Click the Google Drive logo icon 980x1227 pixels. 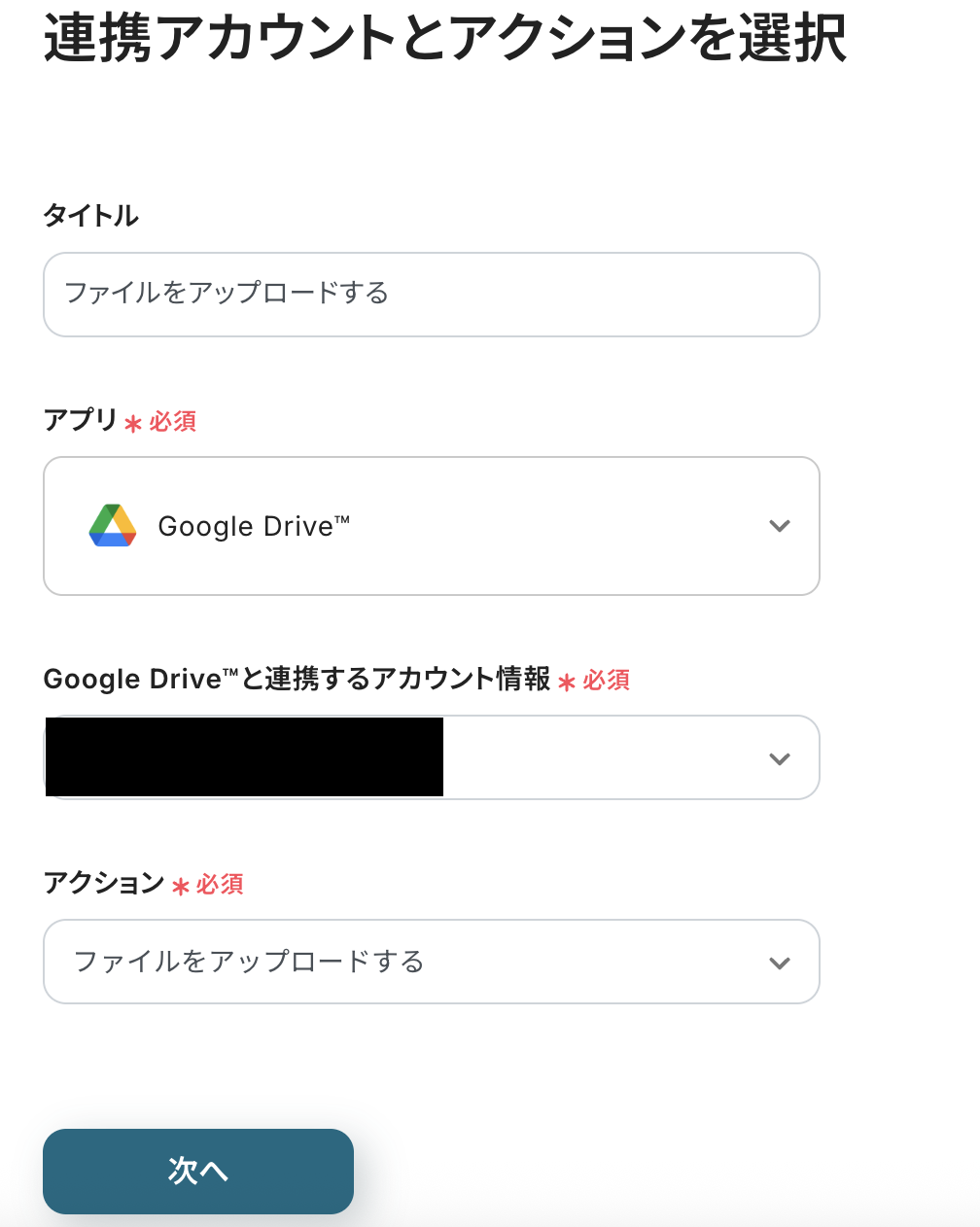(113, 526)
